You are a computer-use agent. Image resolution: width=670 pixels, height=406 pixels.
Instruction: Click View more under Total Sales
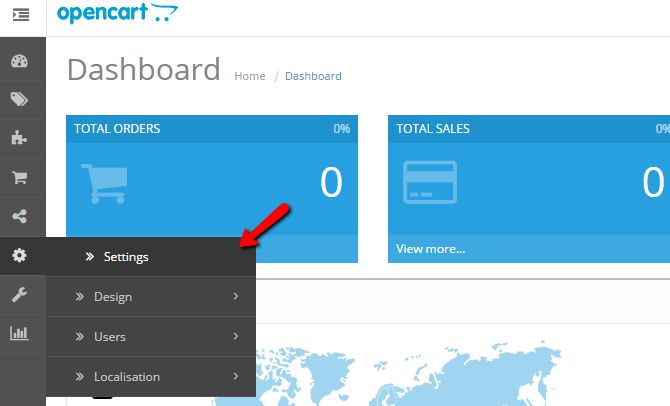click(431, 249)
